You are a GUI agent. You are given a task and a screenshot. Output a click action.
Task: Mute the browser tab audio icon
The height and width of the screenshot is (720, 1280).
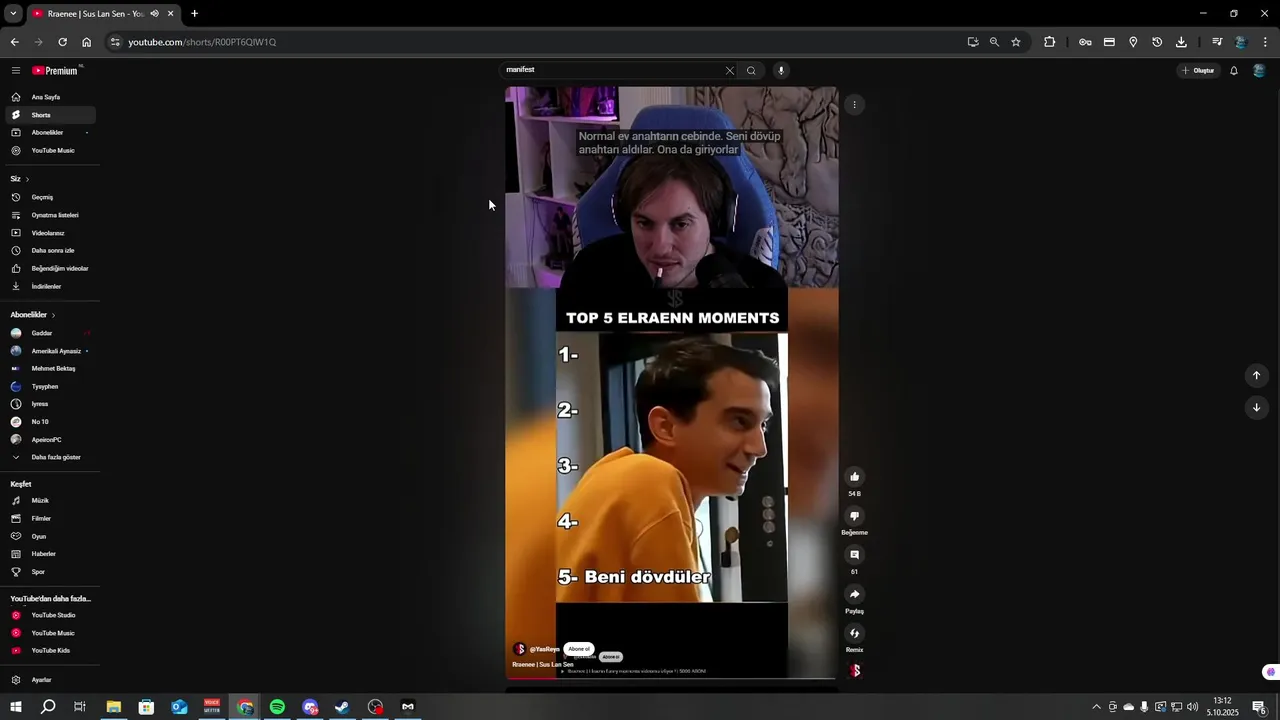[x=154, y=14]
